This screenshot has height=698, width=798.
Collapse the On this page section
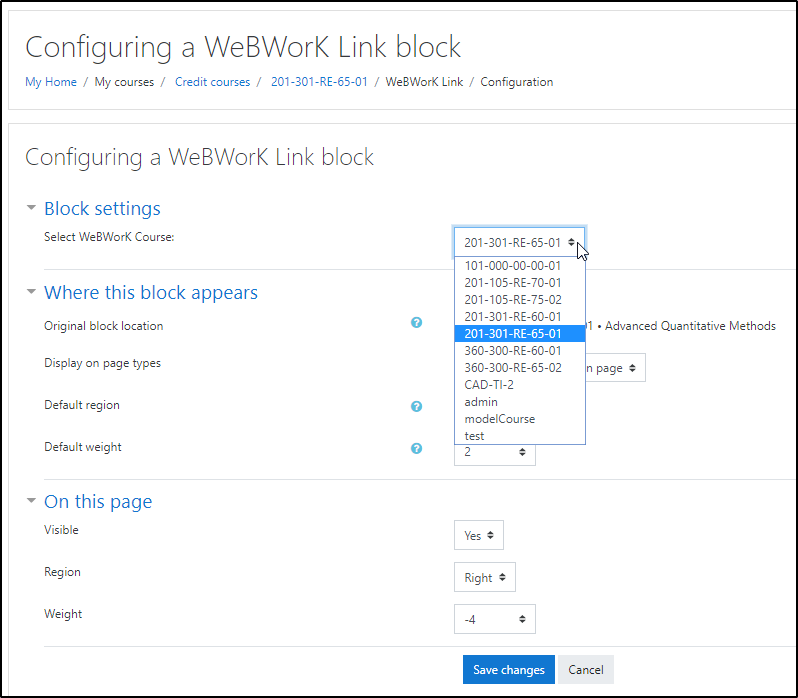[32, 502]
